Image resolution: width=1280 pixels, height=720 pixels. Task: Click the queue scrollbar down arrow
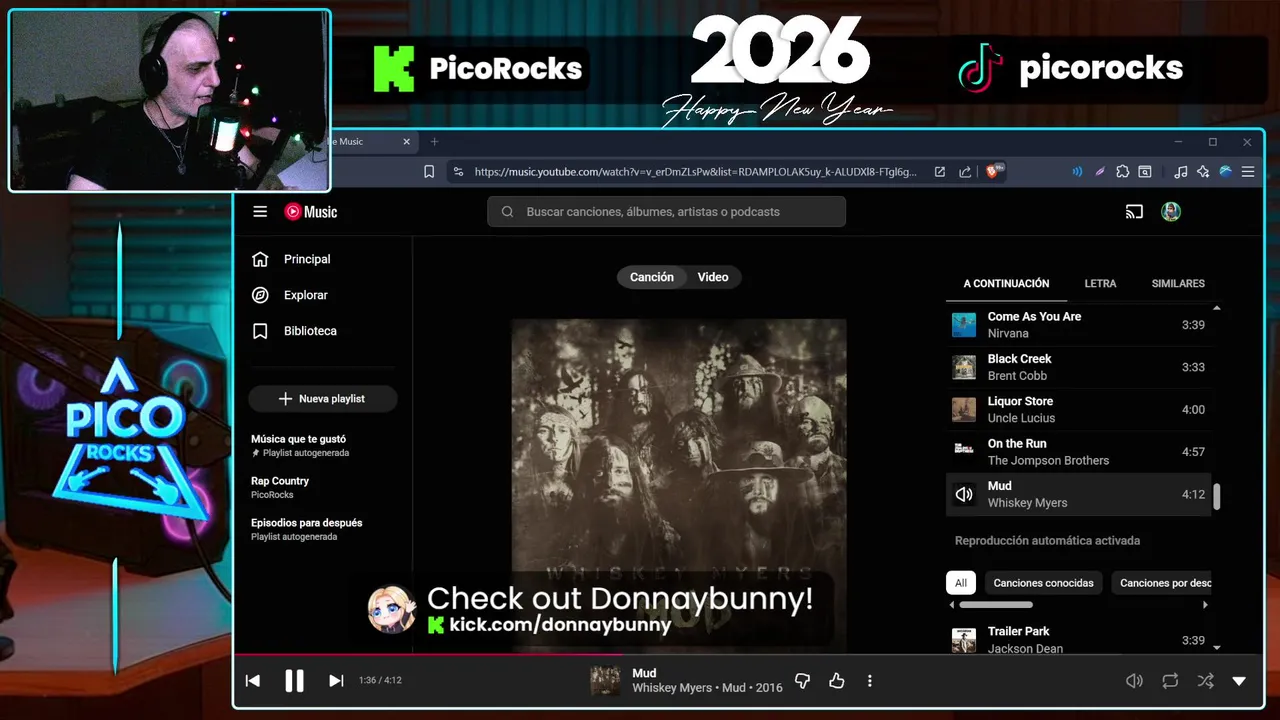pos(1217,647)
